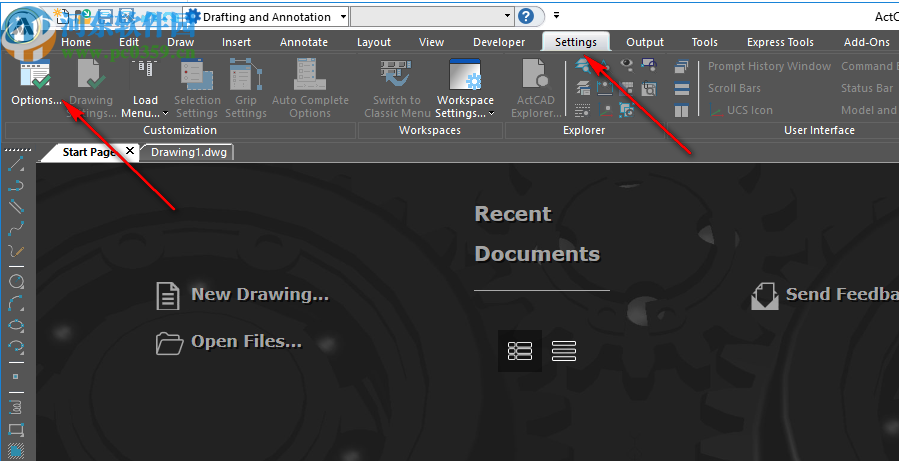Image resolution: width=899 pixels, height=461 pixels.
Task: Click the Tile vertically windows icon
Action: tap(681, 110)
